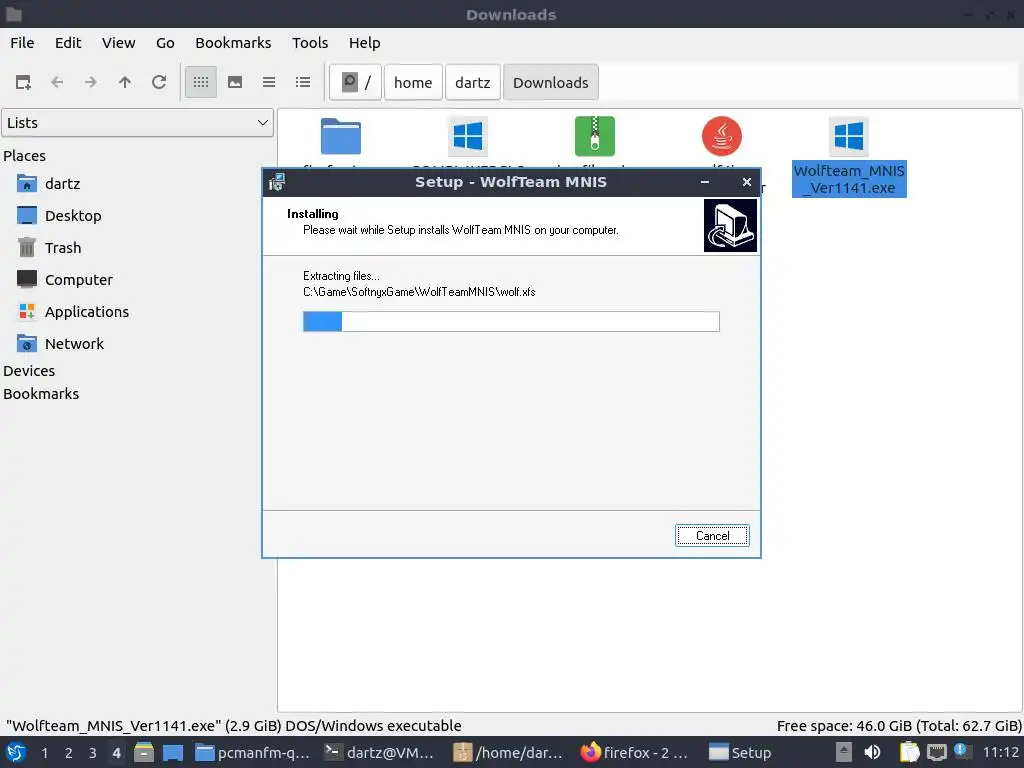The width and height of the screenshot is (1024, 768).
Task: Click the root path button
Action: pos(355,82)
